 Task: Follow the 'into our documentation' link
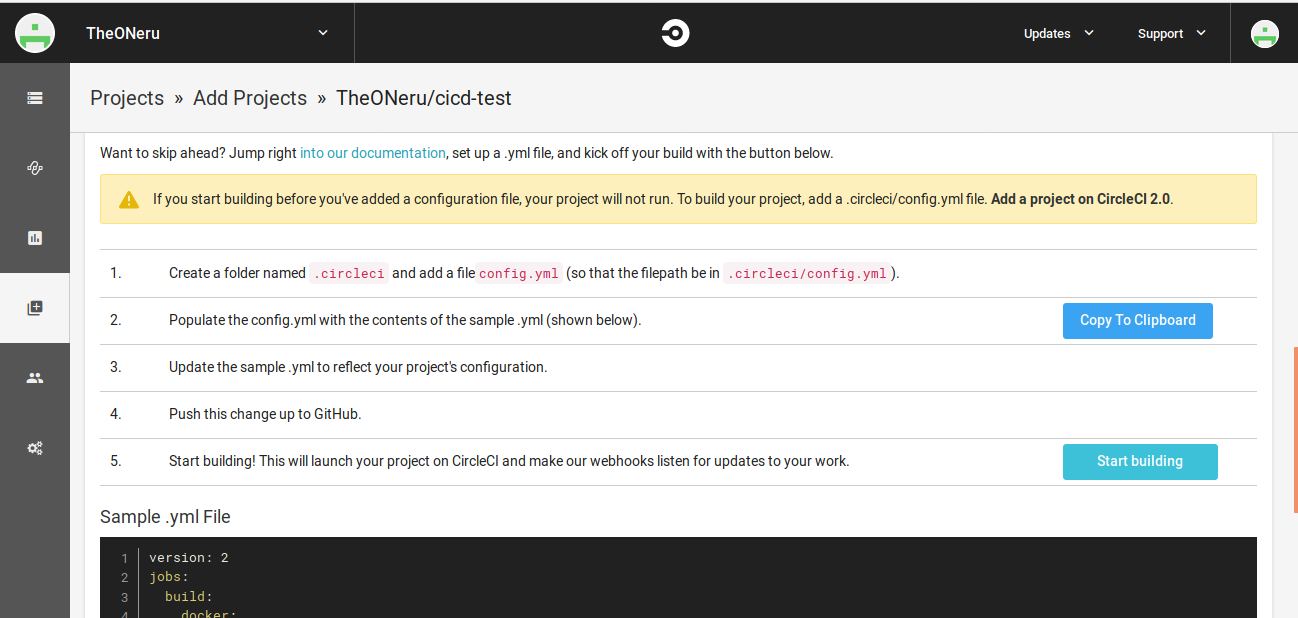[x=372, y=153]
